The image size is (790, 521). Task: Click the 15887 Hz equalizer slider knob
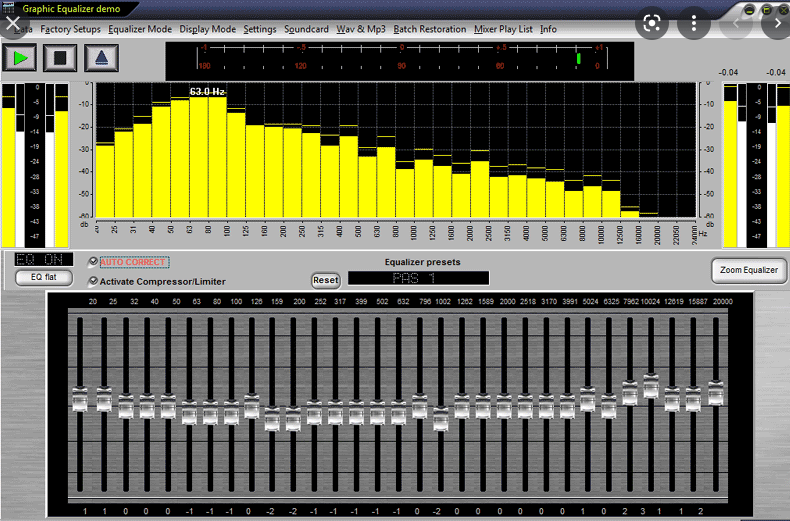(693, 400)
